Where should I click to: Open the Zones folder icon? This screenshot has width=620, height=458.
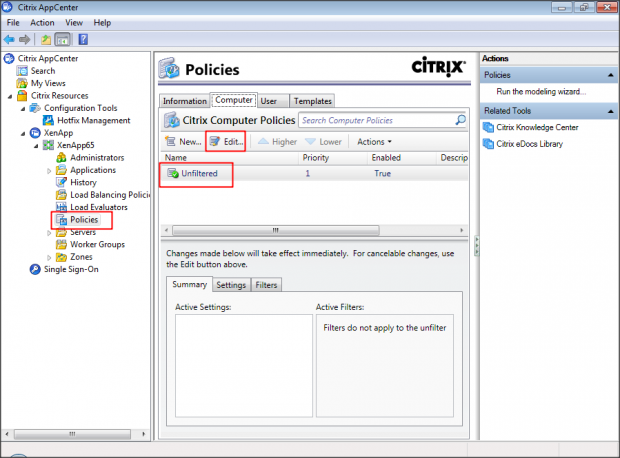point(61,257)
